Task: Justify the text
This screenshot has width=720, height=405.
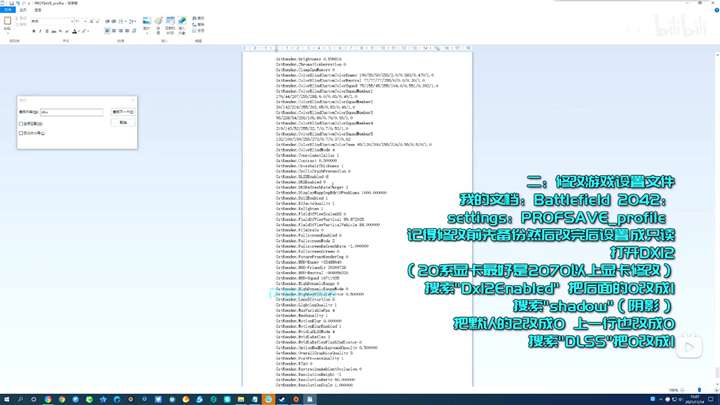Action: click(127, 31)
